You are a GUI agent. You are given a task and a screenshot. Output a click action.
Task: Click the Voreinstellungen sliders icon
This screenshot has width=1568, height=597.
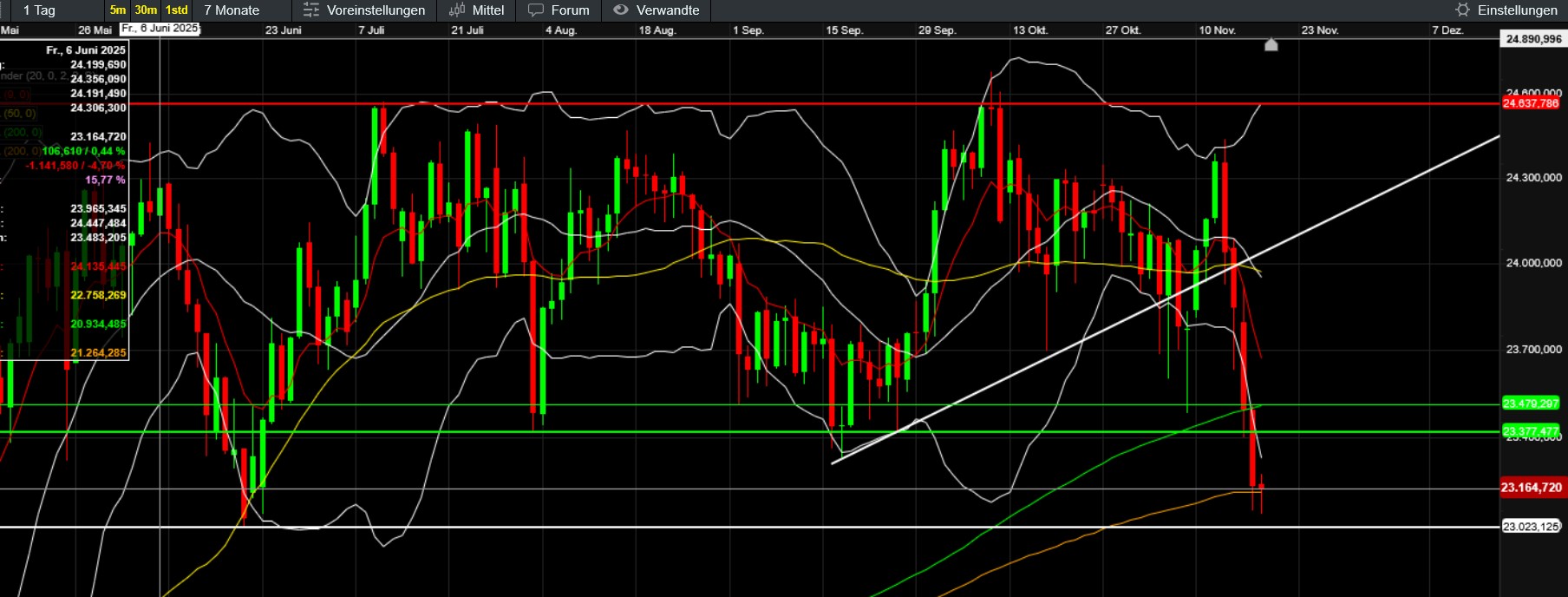(x=310, y=10)
